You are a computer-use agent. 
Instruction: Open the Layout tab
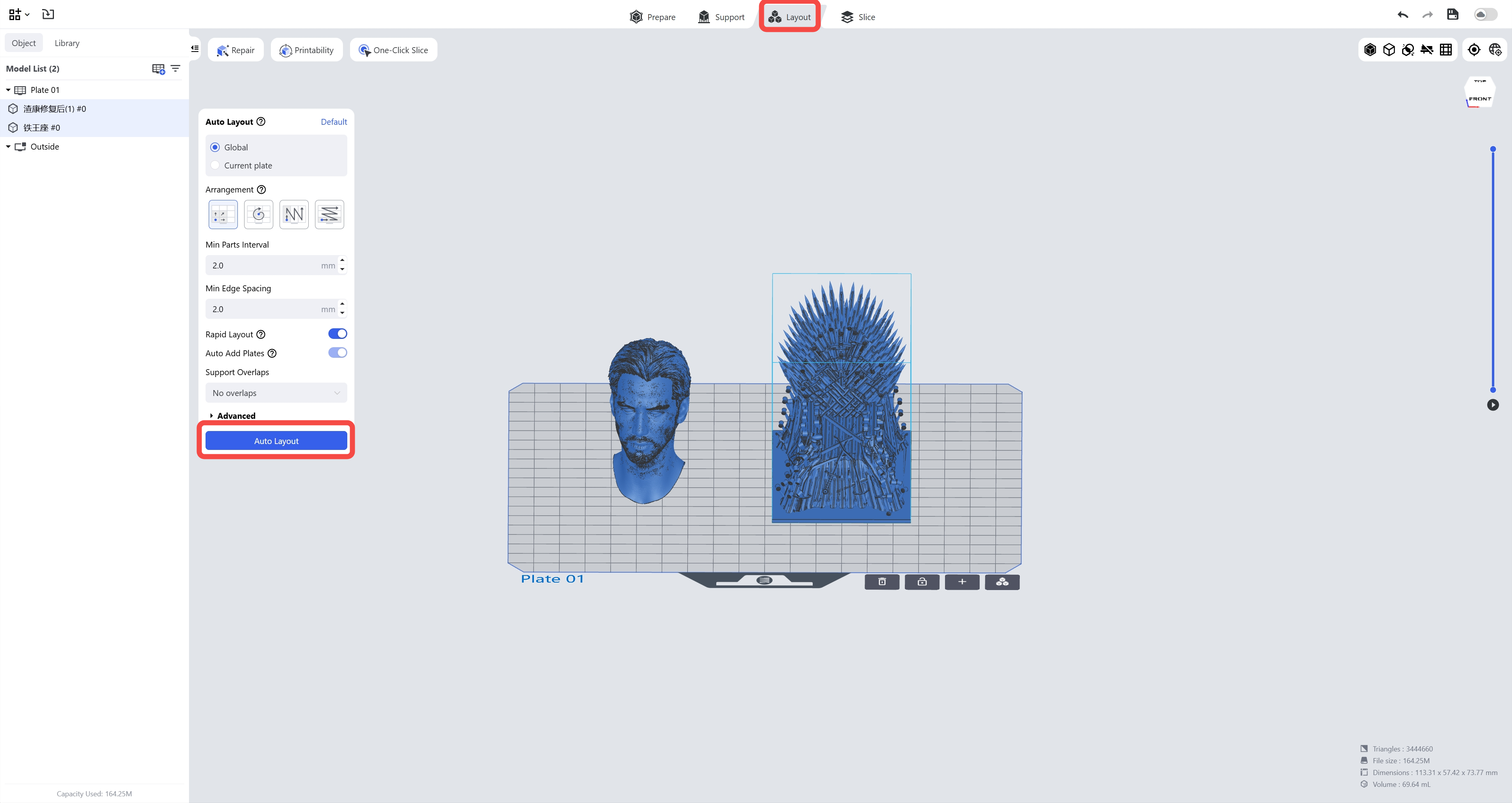pos(789,17)
